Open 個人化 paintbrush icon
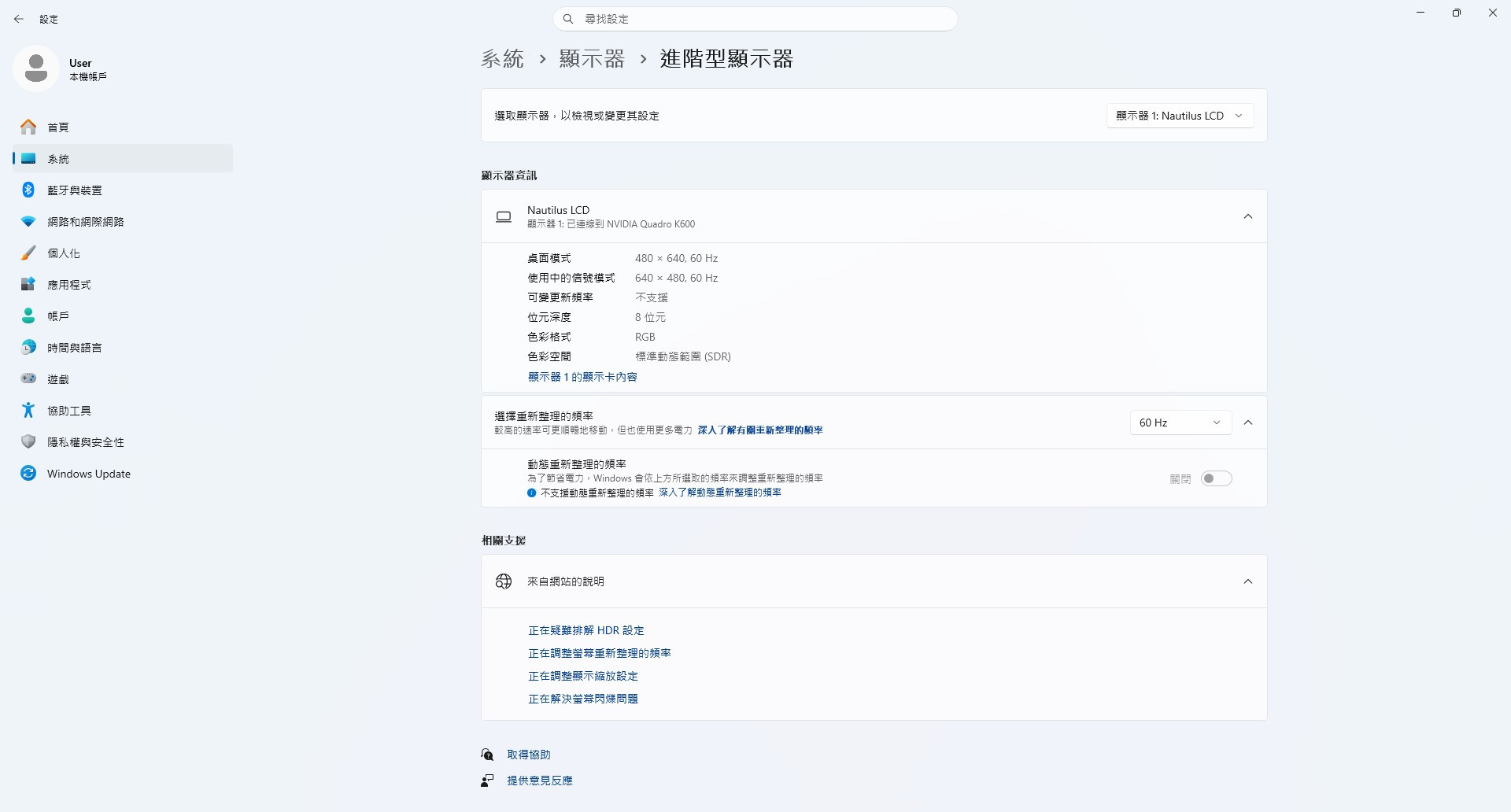Screen dimensions: 1511x812 28,253
